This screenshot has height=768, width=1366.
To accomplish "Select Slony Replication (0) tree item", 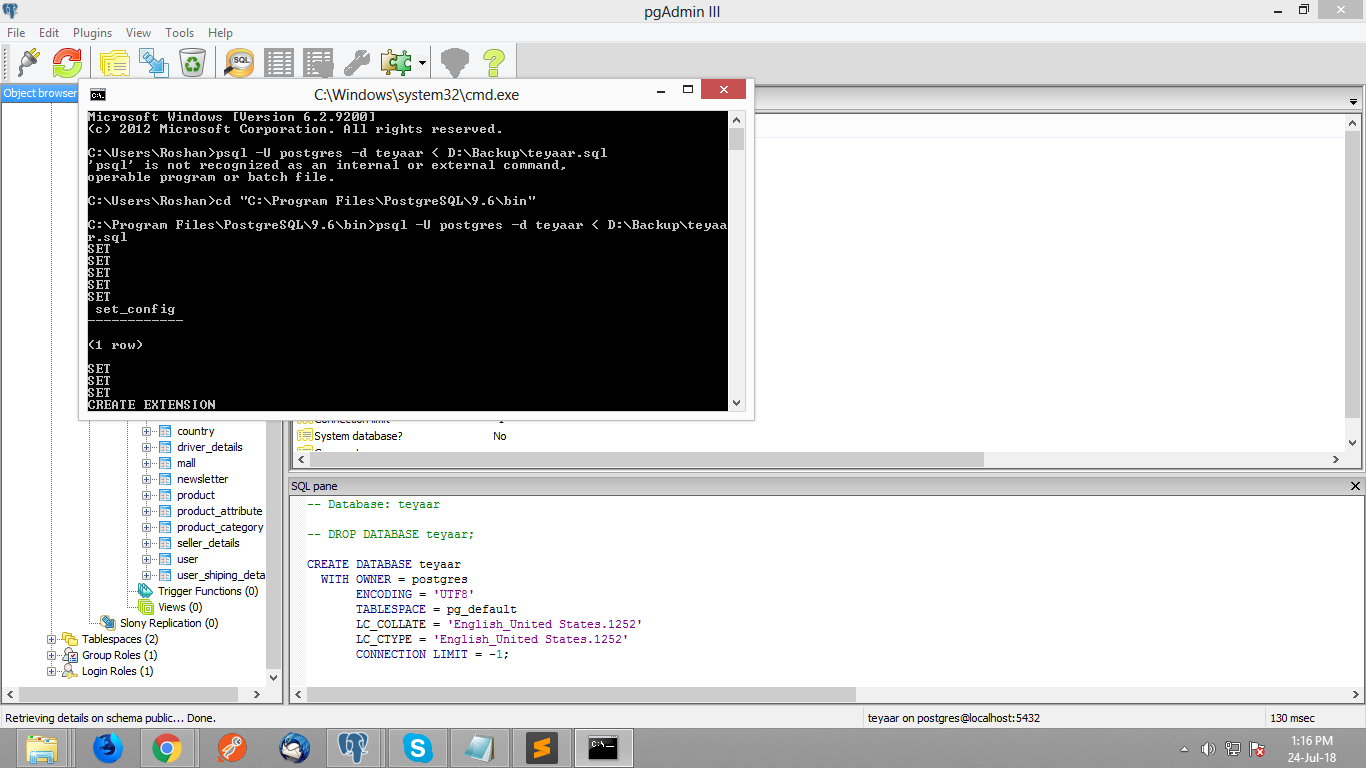I will [x=169, y=623].
